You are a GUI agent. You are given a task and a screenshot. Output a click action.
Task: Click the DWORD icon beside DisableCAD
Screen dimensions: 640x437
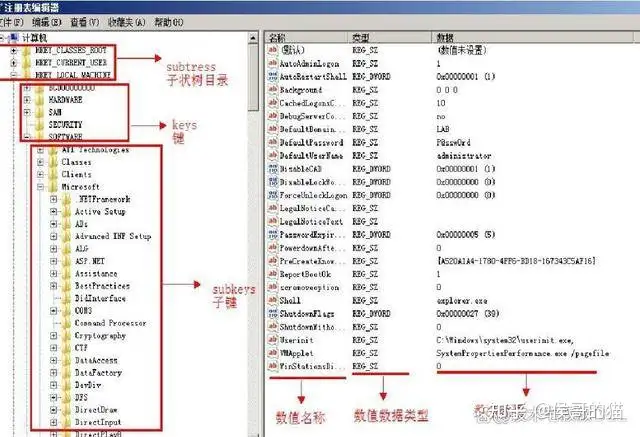pos(273,169)
